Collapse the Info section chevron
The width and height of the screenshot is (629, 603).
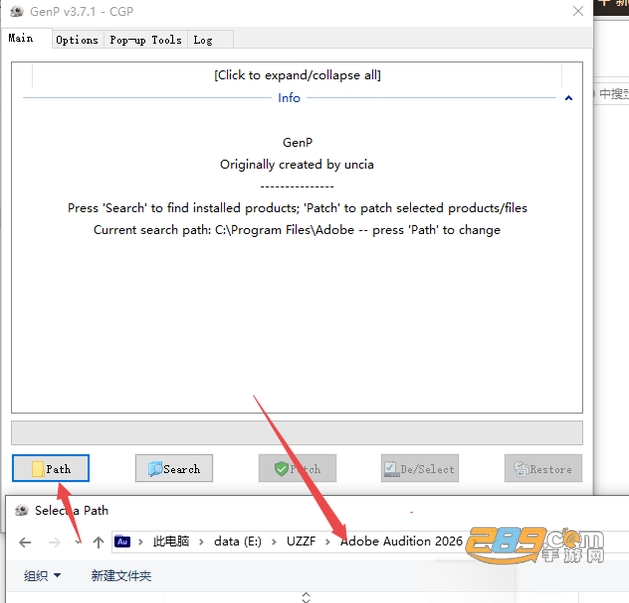568,98
